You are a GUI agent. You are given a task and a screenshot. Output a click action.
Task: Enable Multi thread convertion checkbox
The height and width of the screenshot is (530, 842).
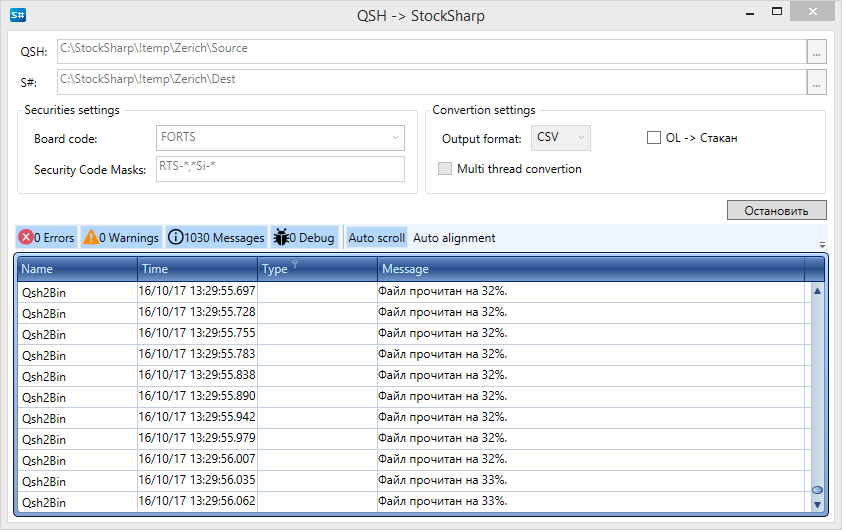pyautogui.click(x=445, y=169)
